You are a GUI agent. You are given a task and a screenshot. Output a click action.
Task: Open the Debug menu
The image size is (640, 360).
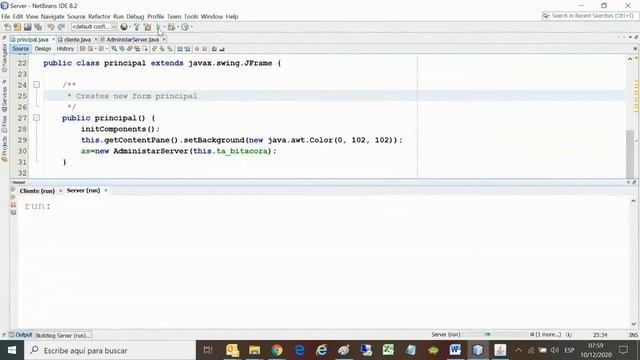tap(135, 17)
